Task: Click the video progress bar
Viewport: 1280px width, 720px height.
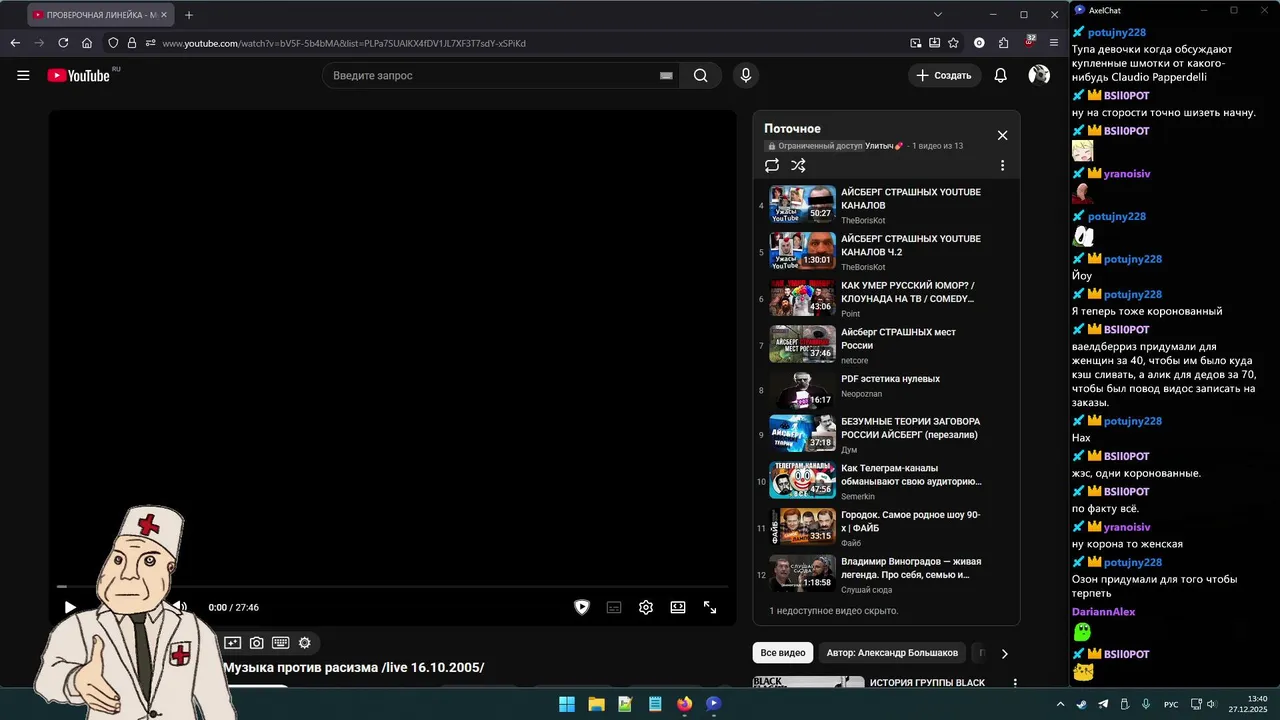Action: pyautogui.click(x=392, y=587)
